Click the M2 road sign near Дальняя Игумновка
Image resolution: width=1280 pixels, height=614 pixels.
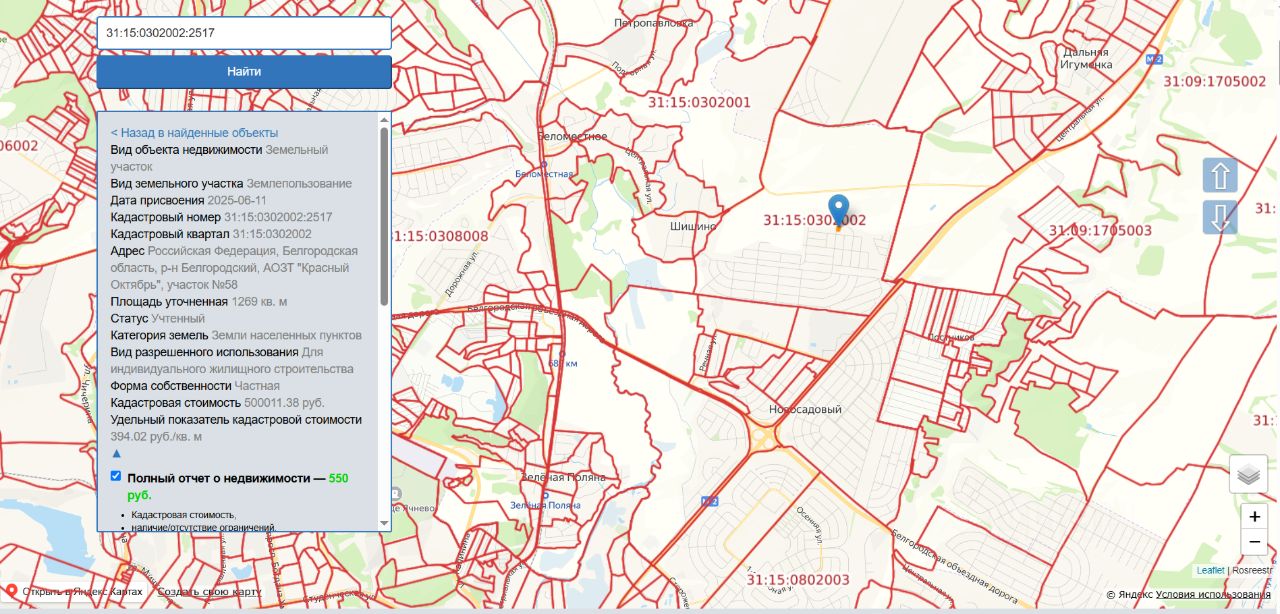click(x=1154, y=60)
